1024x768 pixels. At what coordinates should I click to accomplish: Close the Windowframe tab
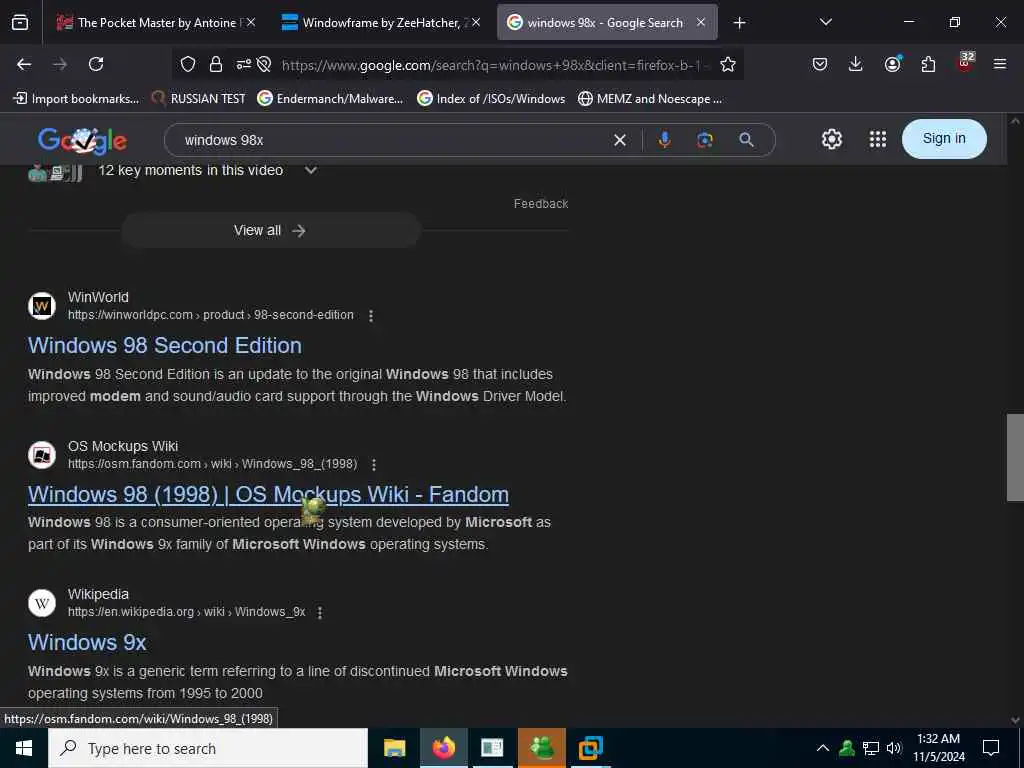click(476, 22)
